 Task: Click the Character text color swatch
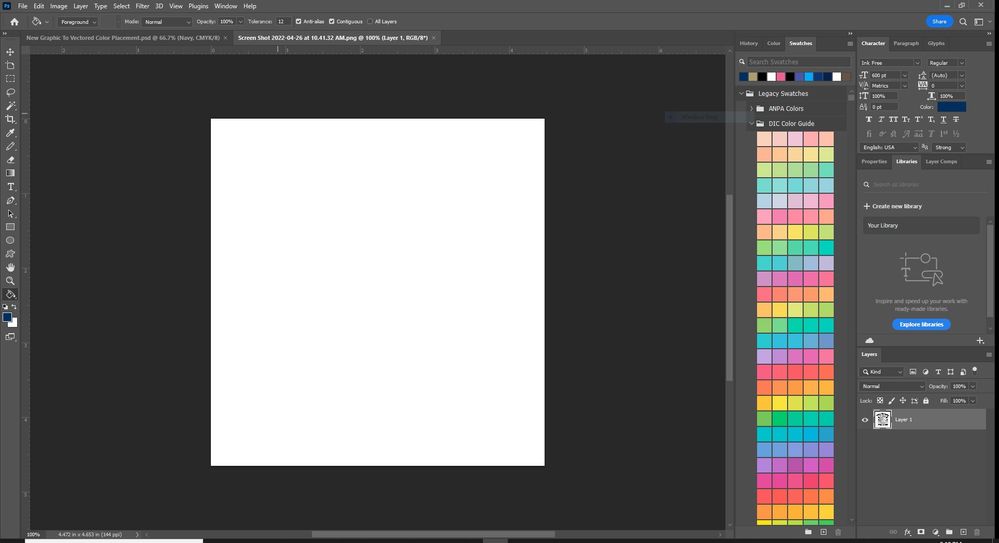click(x=951, y=107)
